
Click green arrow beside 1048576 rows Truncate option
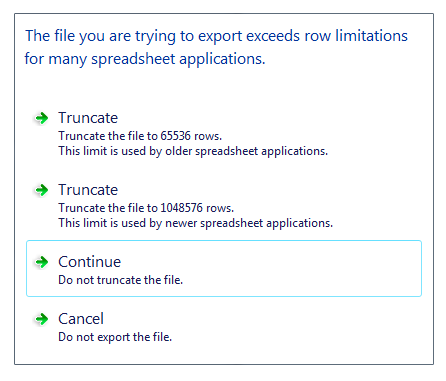point(42,190)
